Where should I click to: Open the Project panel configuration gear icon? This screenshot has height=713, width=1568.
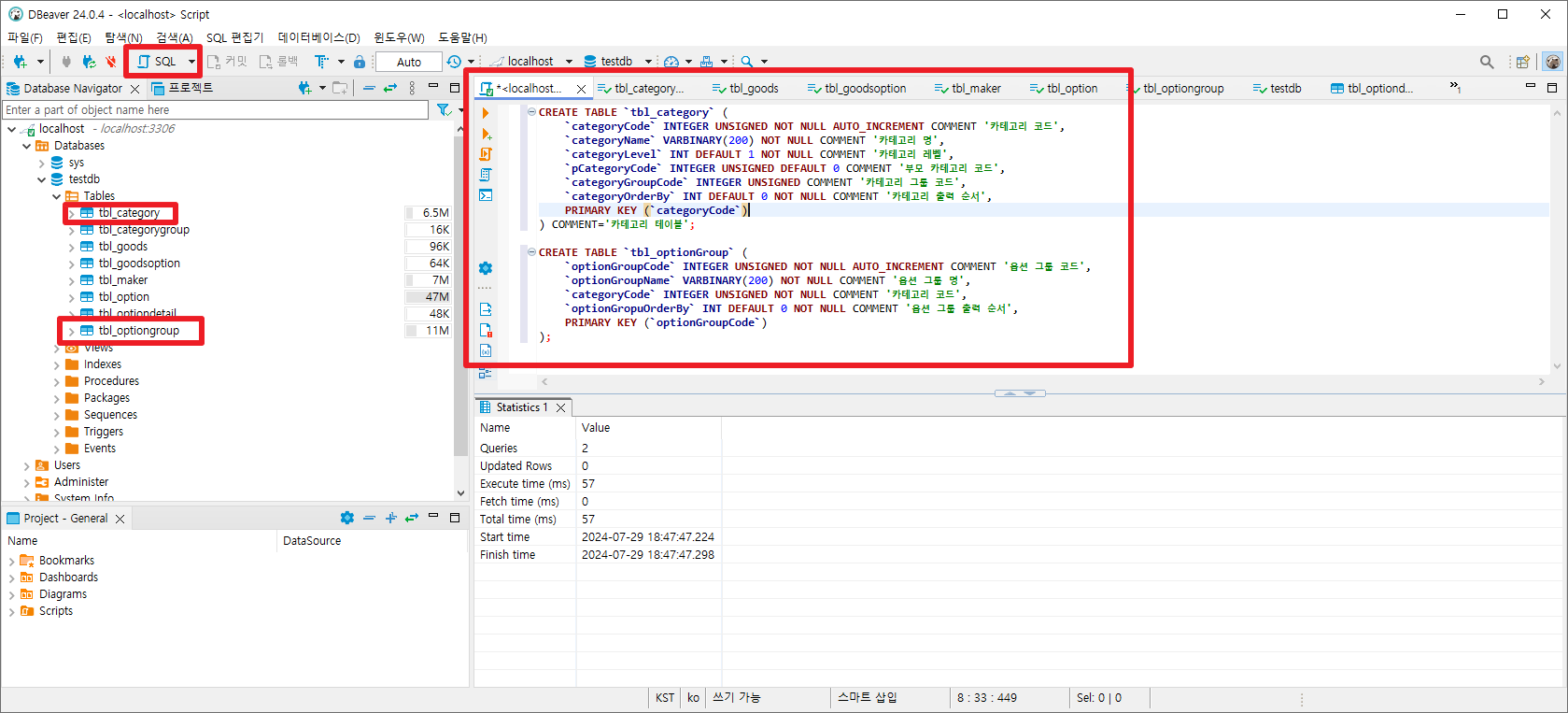click(347, 518)
